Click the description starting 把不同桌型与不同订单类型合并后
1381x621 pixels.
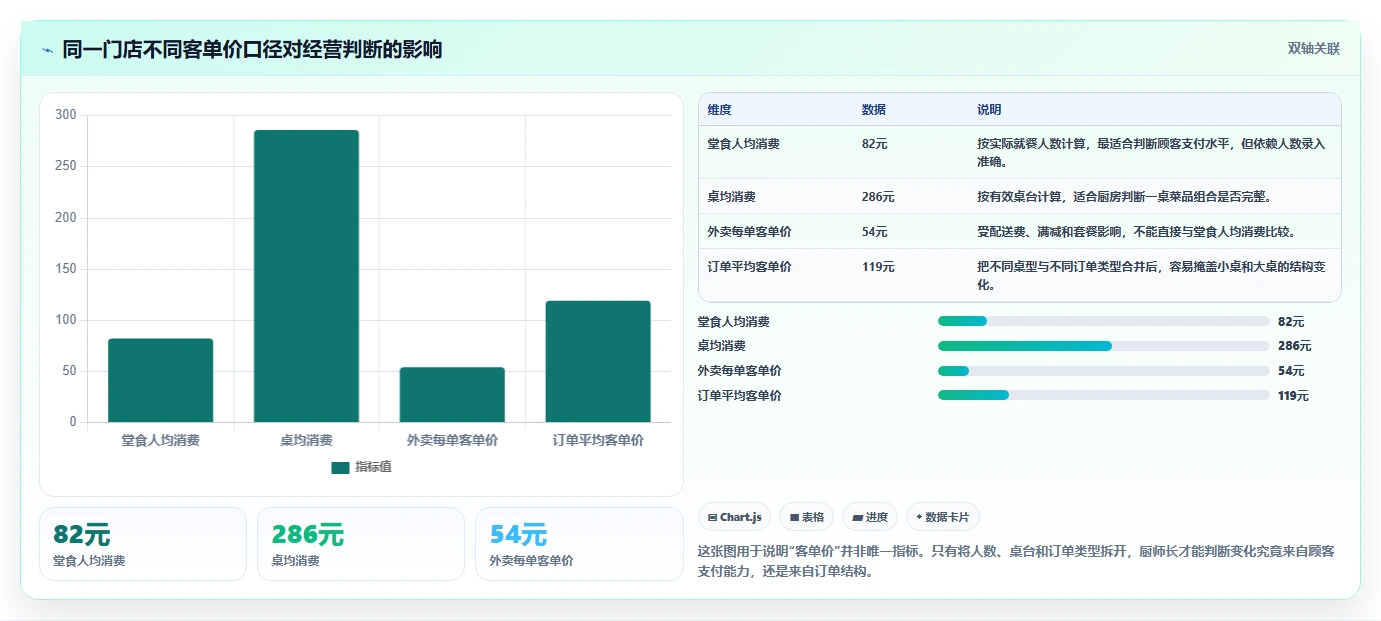click(1151, 276)
